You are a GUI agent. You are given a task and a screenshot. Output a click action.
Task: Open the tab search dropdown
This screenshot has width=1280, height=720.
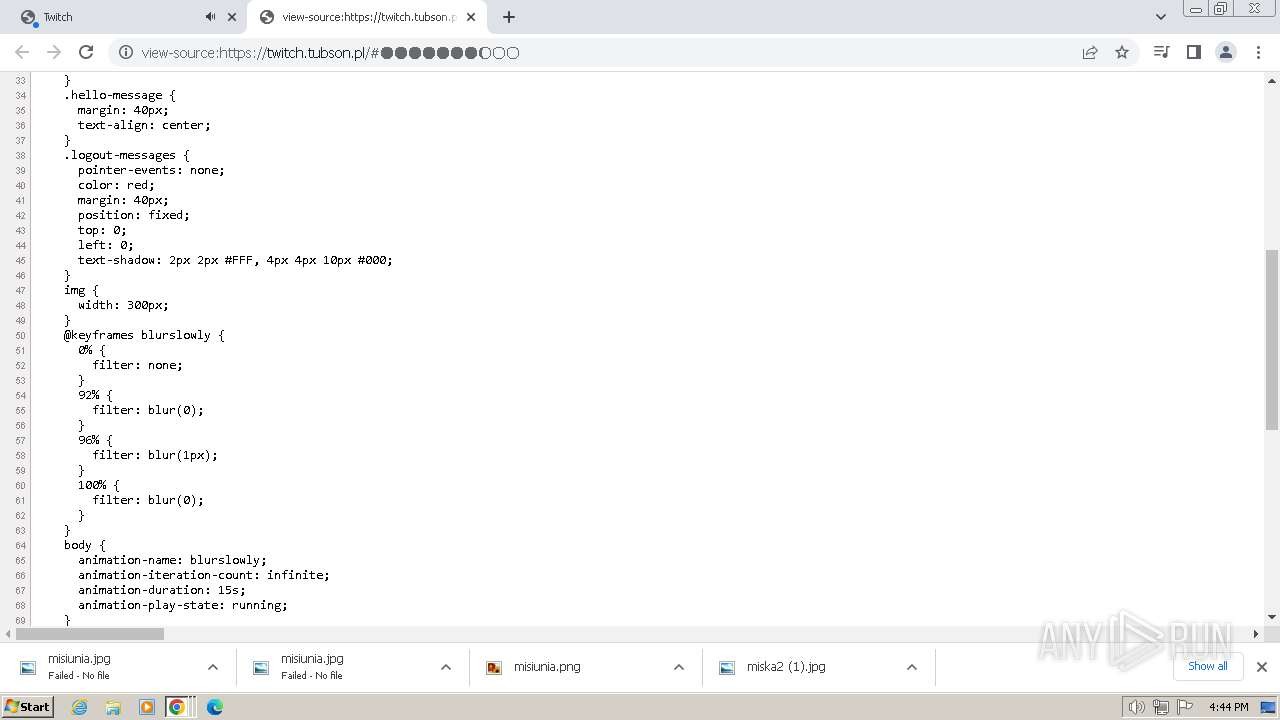pyautogui.click(x=1160, y=17)
